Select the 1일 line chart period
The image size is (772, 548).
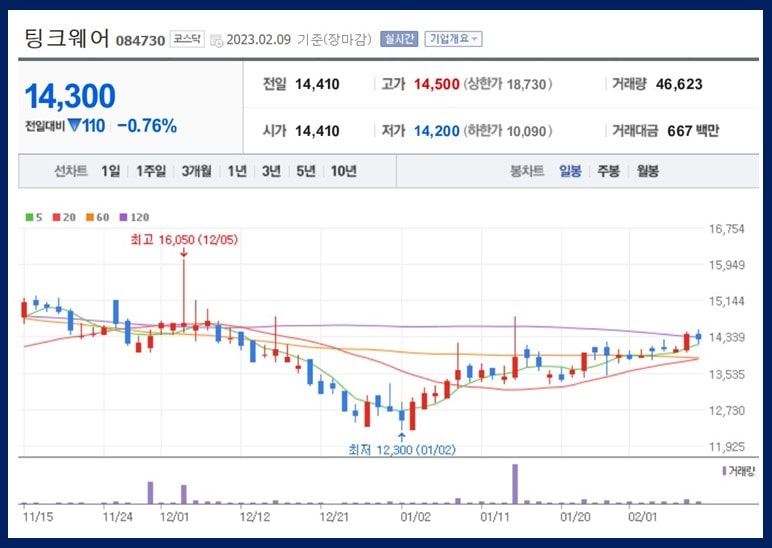pyautogui.click(x=111, y=171)
